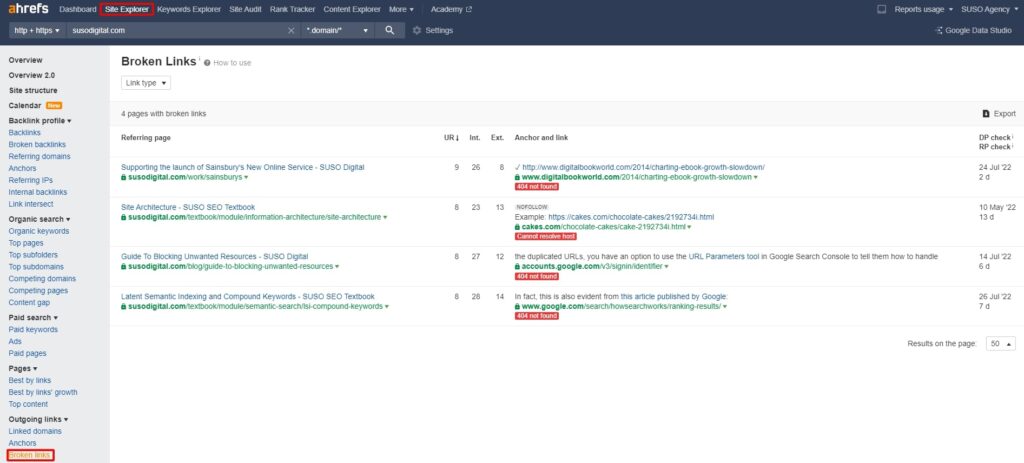Open Top content report
This screenshot has height=463, width=1024.
point(28,404)
